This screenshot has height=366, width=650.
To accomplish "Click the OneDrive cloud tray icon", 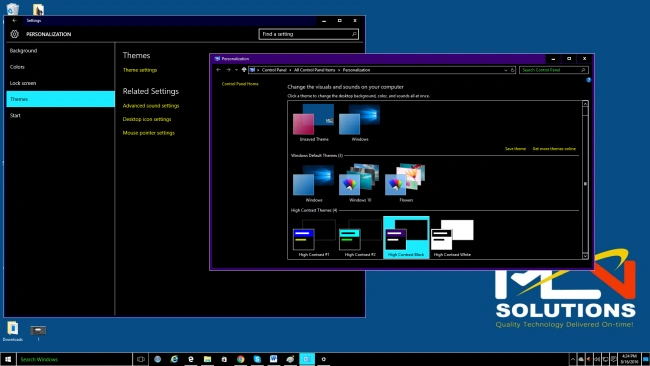I will click(x=581, y=359).
